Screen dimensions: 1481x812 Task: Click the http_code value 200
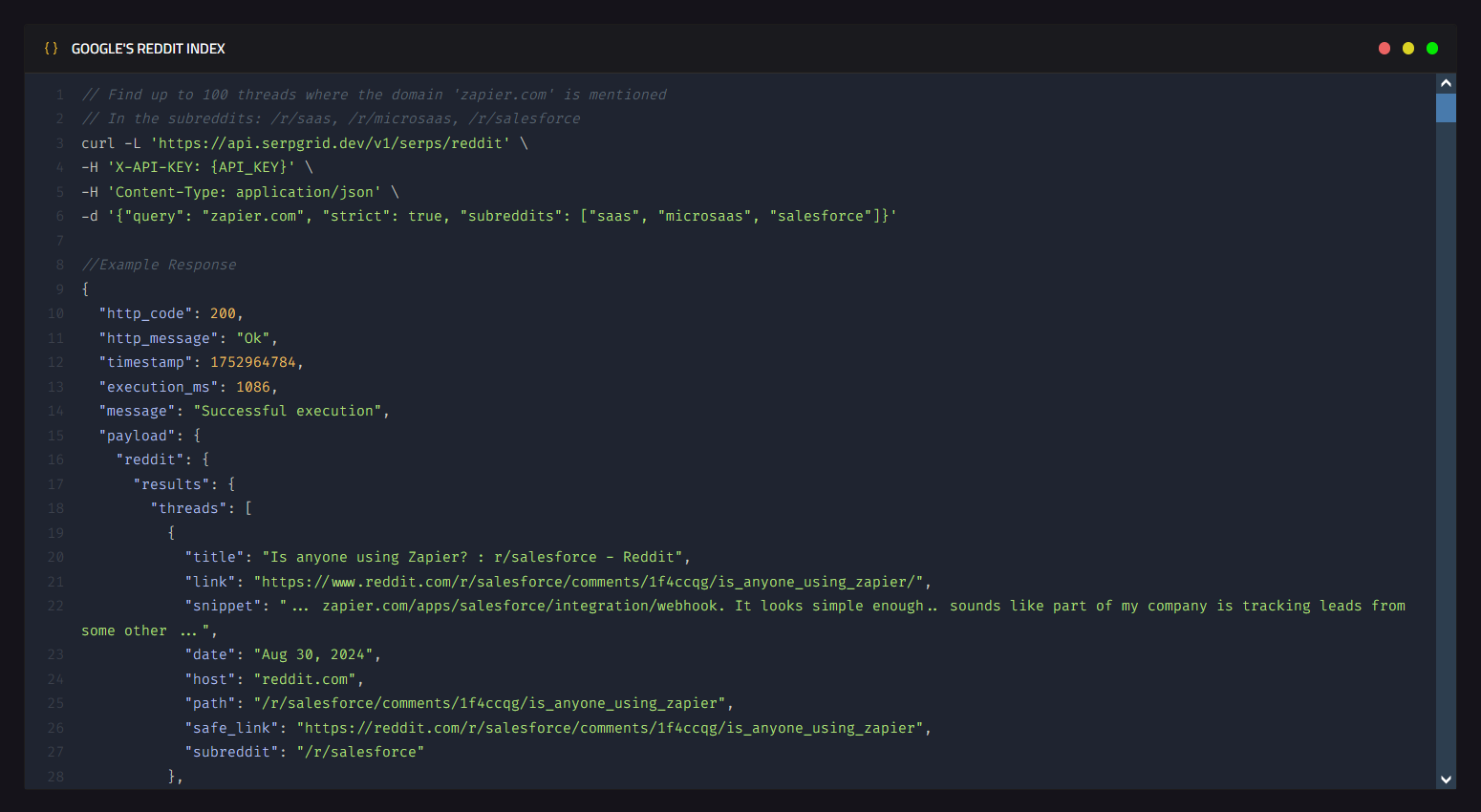tap(223, 313)
